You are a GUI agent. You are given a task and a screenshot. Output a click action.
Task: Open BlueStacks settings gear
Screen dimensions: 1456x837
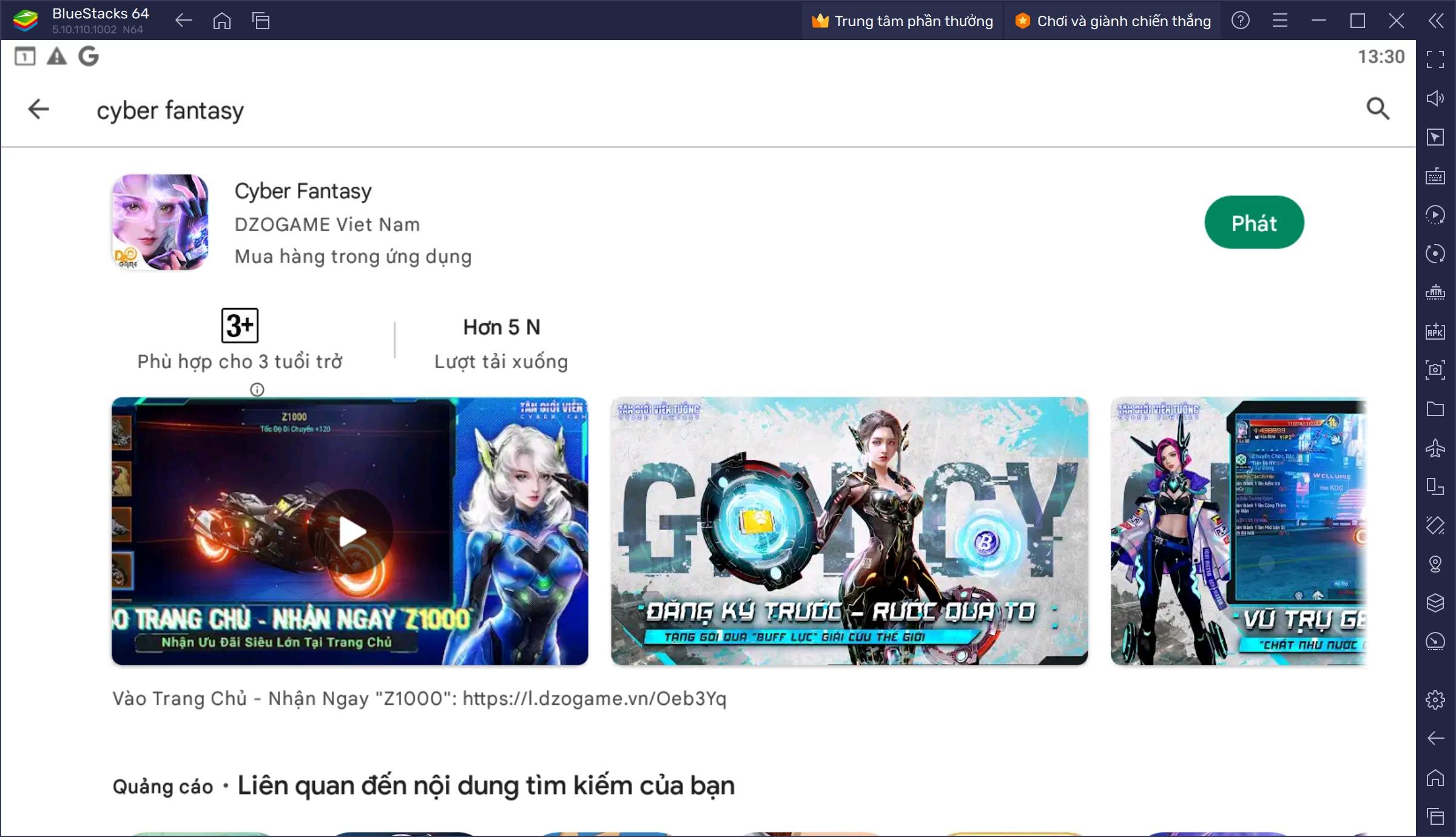[1435, 700]
